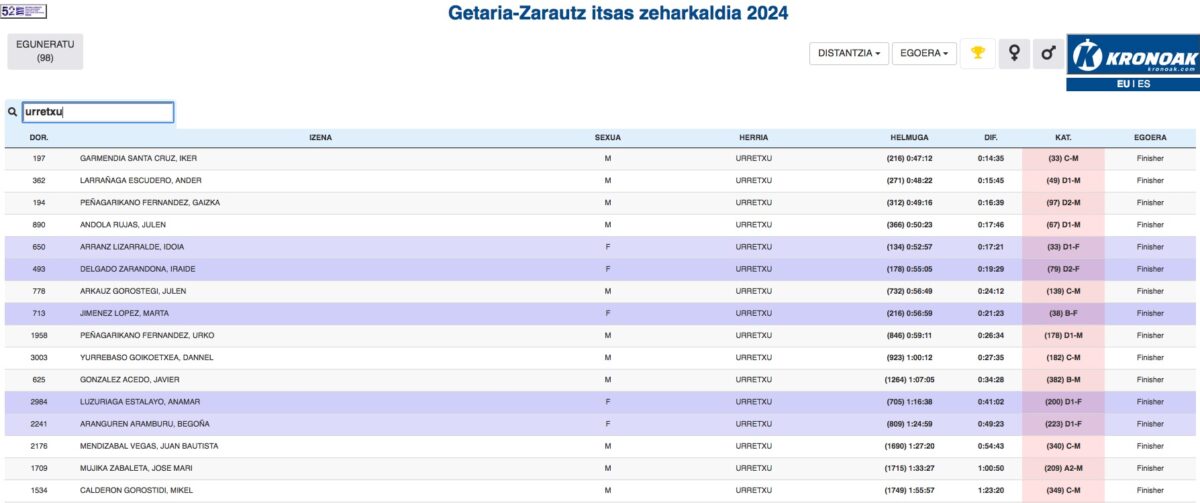
Task: Click the gold trophy icon button
Action: coord(977,53)
